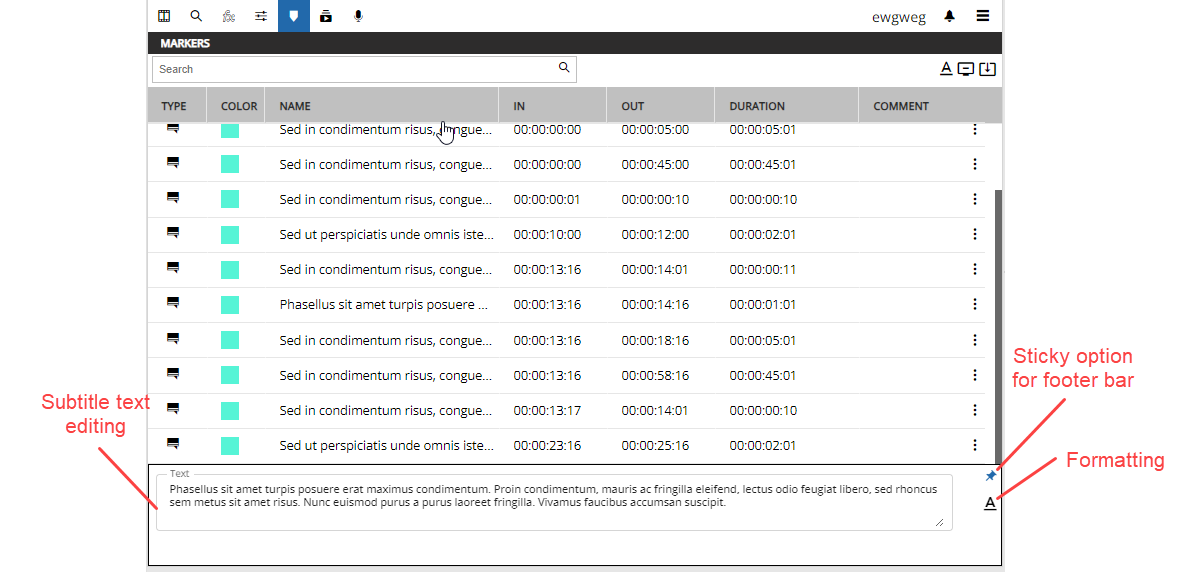Screen dimensions: 1196x572
Task: Click the magnifier icon in top toolbar
Action: pyautogui.click(x=196, y=16)
